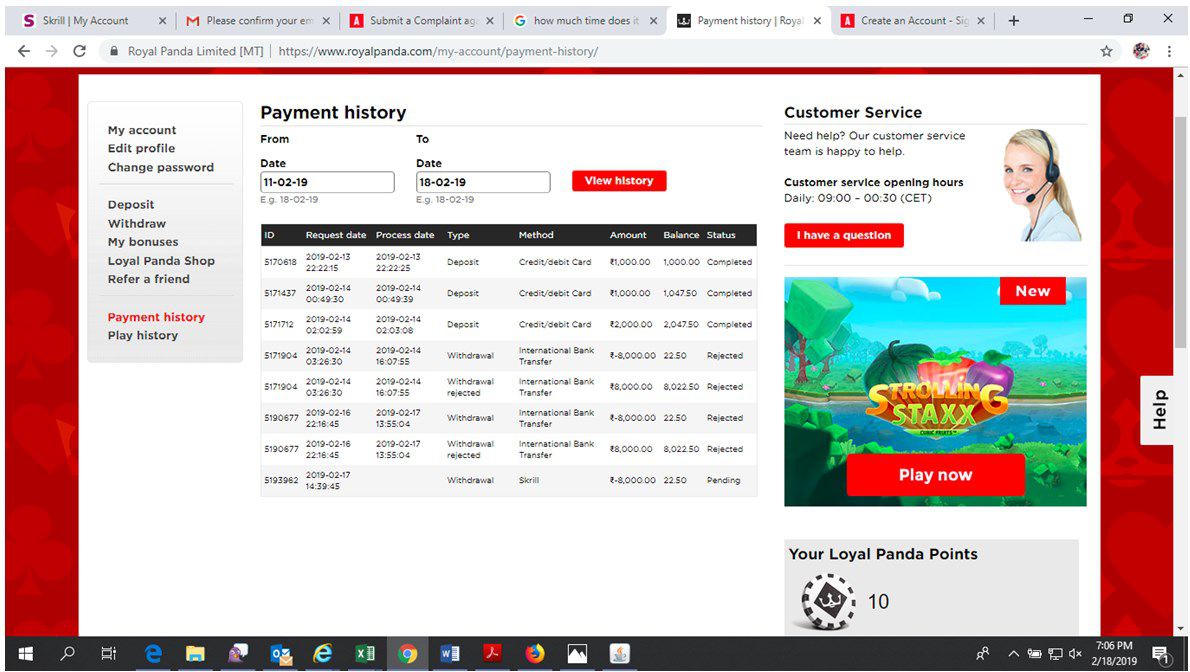Select Payment history in sidebar
This screenshot has width=1190, height=672.
[x=156, y=317]
